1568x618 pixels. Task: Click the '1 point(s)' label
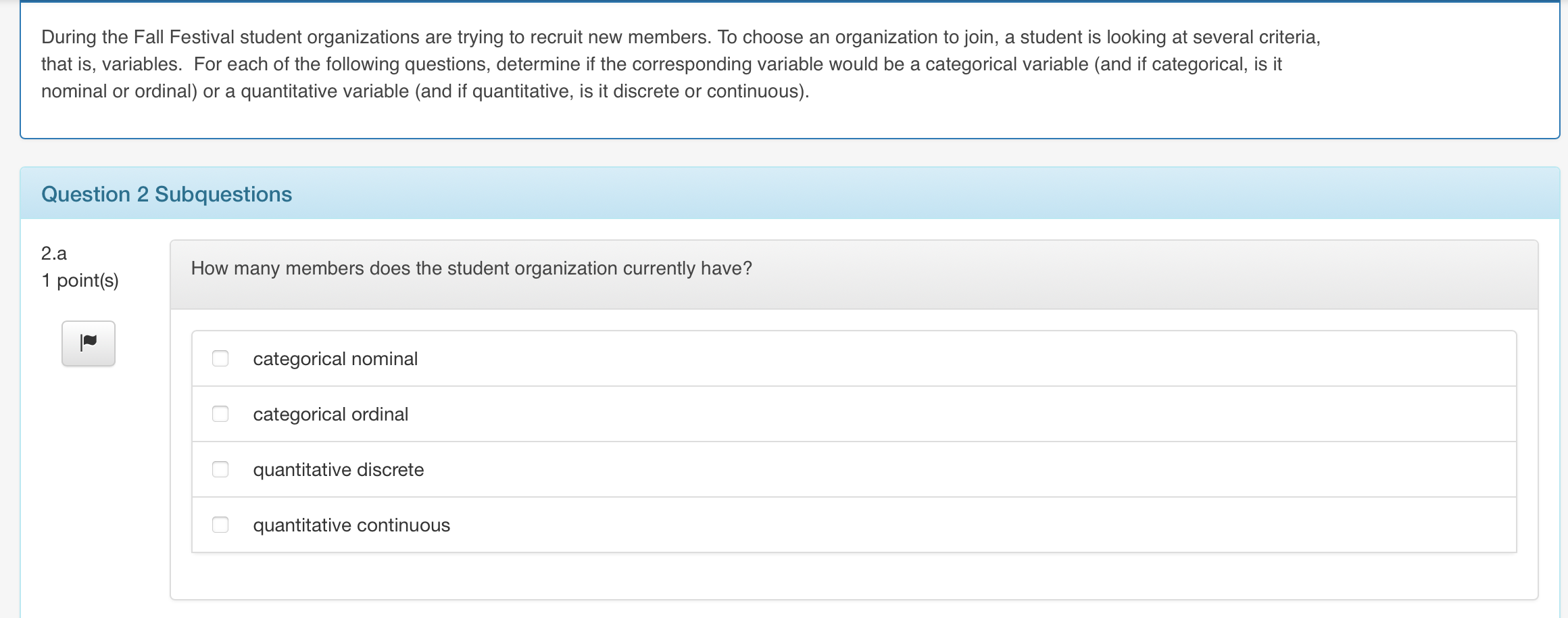click(x=80, y=281)
